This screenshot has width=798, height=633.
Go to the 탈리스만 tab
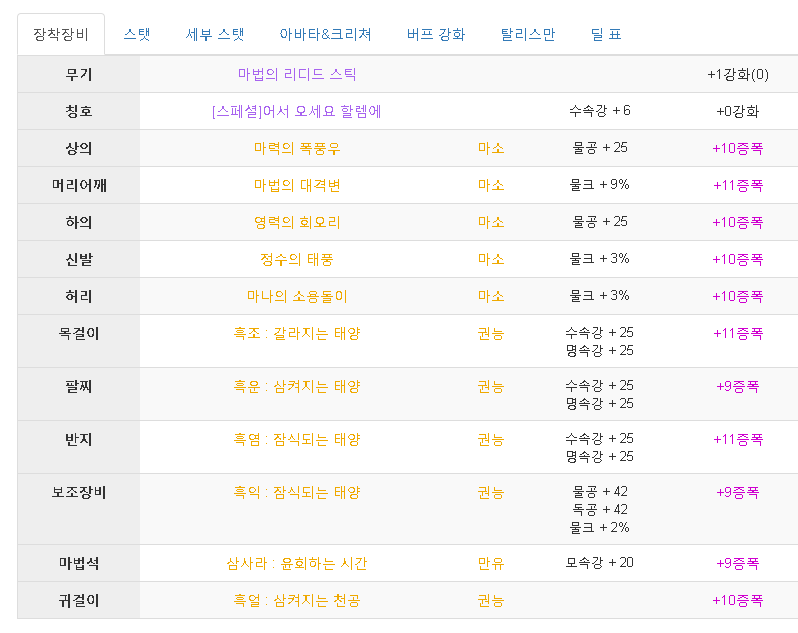point(528,35)
